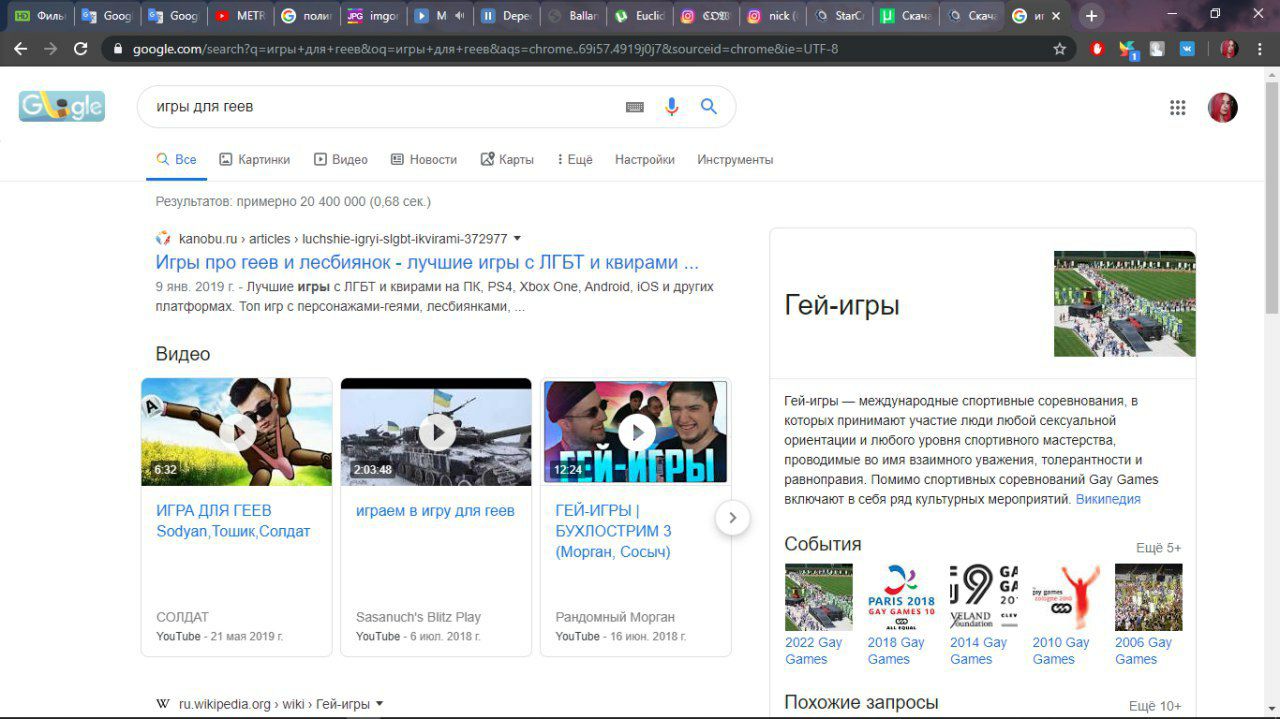Expand the kanobu.ru result options arrow

pos(517,239)
